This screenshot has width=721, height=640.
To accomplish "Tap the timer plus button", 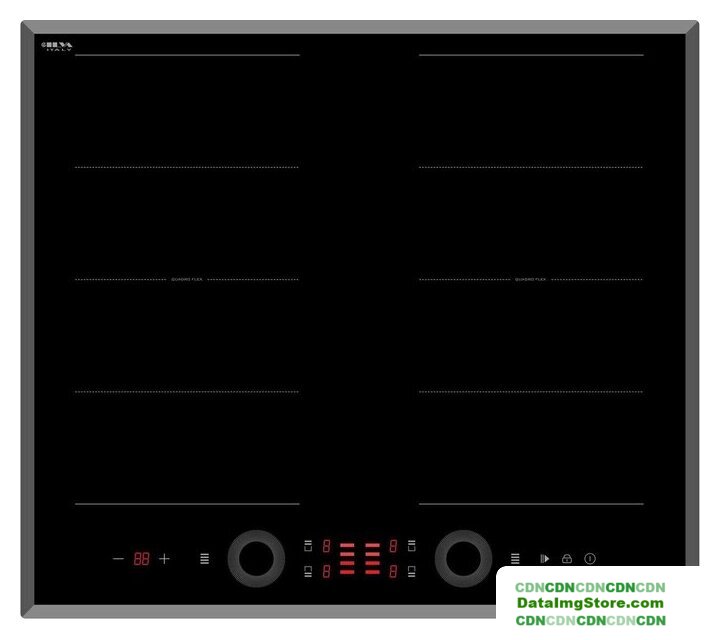I will click(165, 559).
